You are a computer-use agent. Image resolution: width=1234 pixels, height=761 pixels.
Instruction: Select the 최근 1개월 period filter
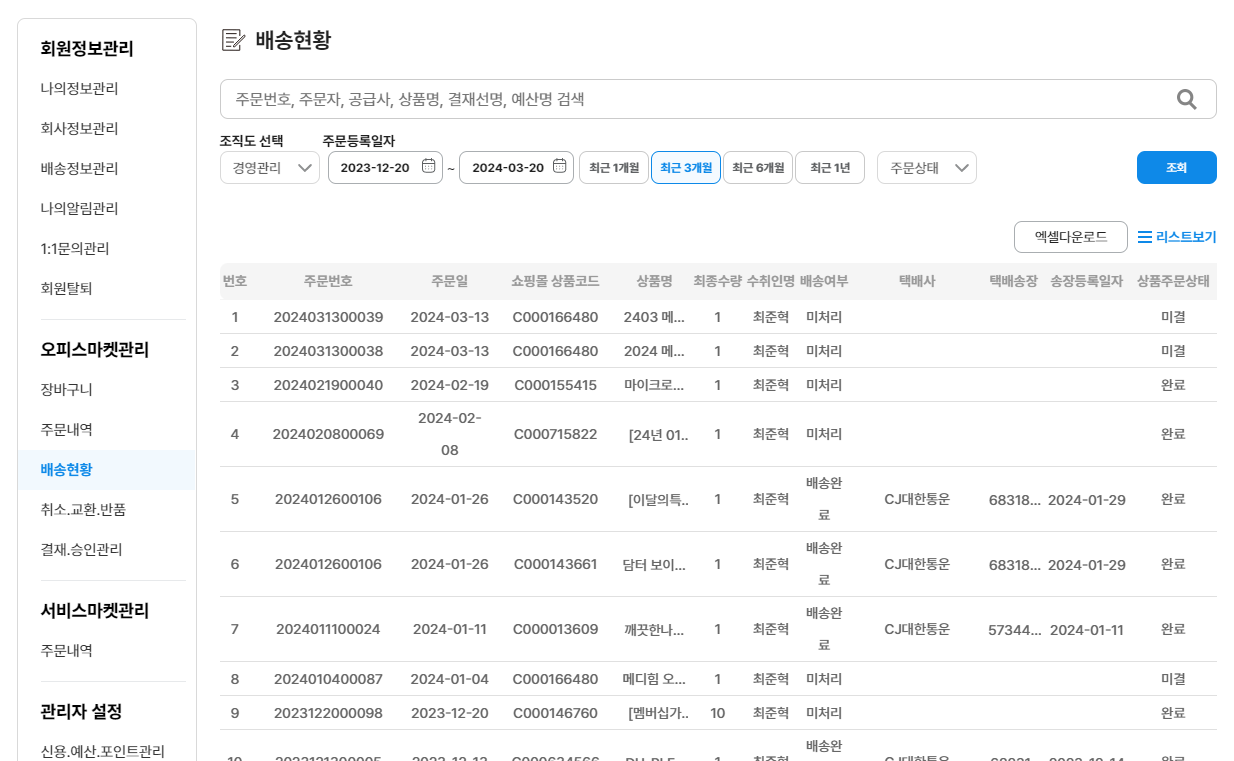(613, 168)
